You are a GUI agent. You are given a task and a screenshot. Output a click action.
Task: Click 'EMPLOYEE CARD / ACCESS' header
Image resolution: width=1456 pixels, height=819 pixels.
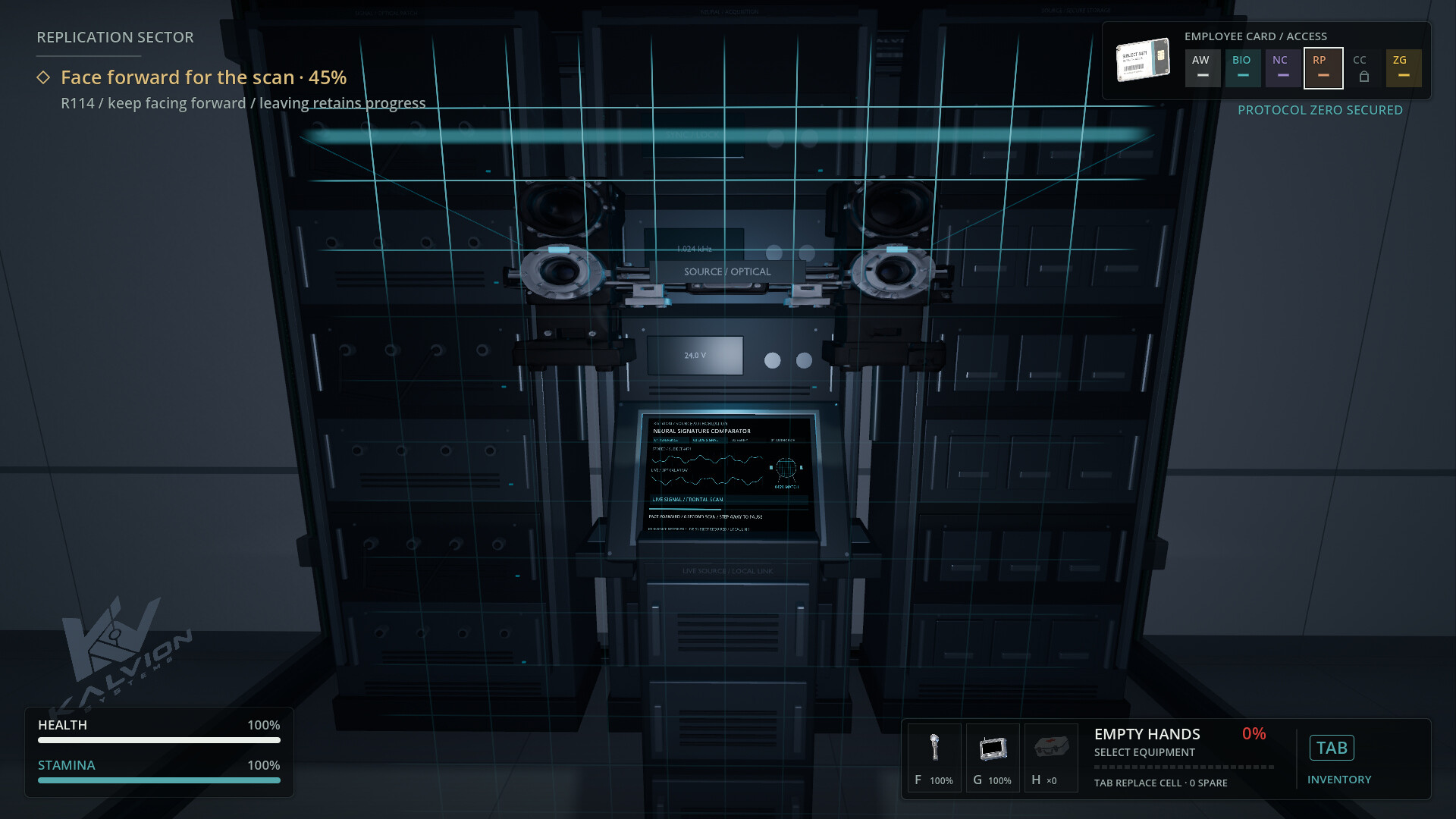point(1256,36)
